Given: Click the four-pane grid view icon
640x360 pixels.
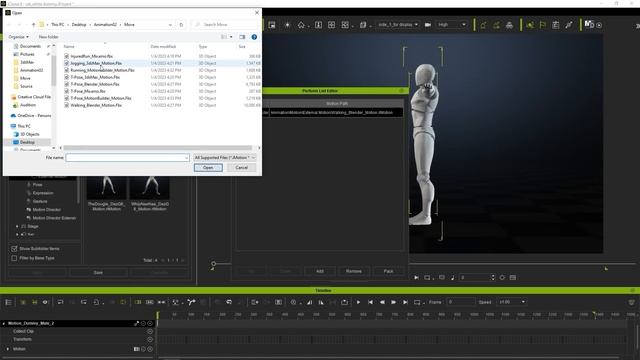Looking at the screenshot, I should 331,25.
